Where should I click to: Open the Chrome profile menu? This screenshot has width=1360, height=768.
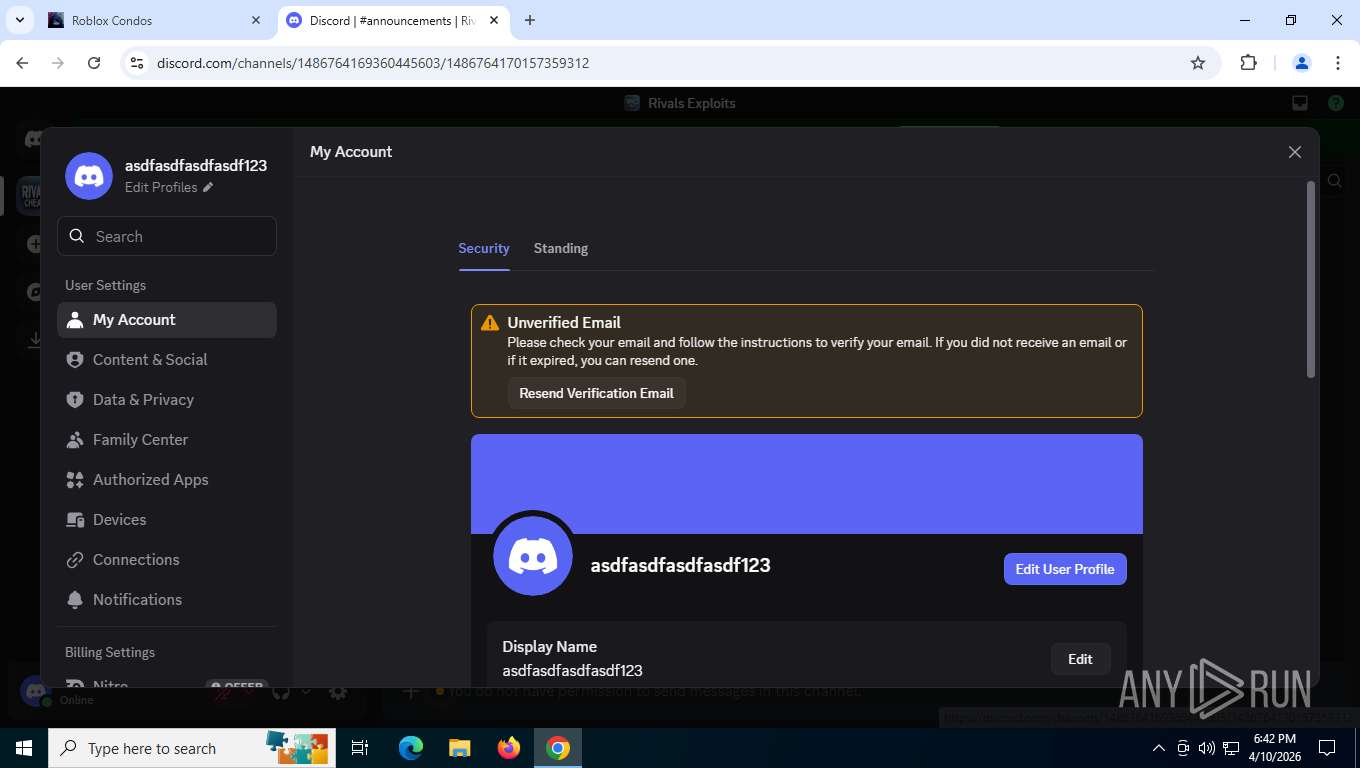tap(1302, 63)
